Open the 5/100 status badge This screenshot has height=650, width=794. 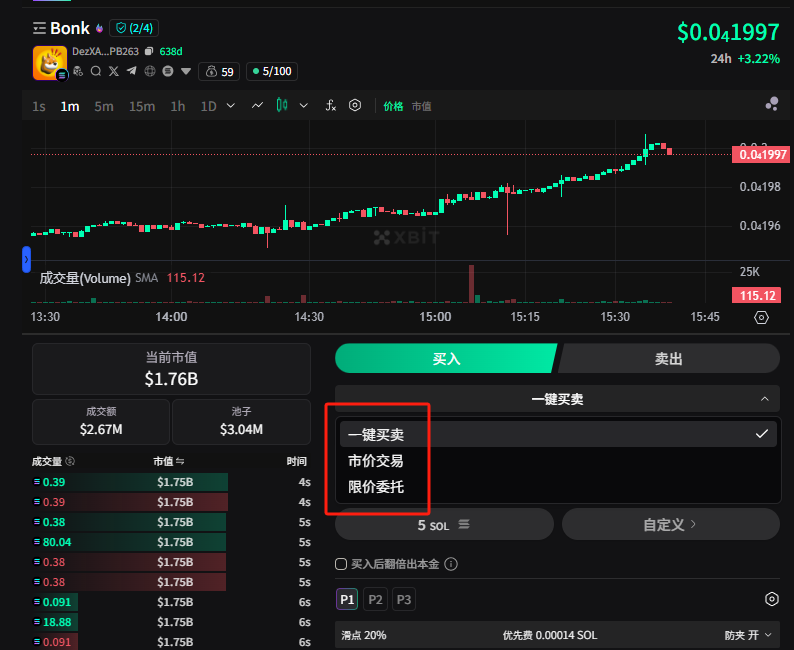coord(272,71)
